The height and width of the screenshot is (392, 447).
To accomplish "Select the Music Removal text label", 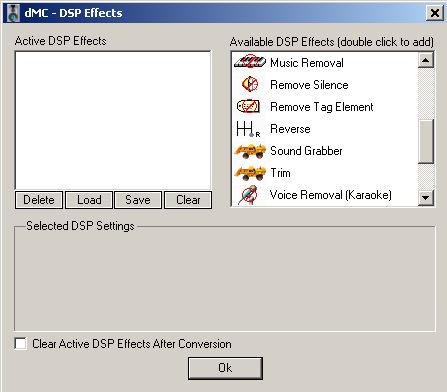I will click(307, 63).
